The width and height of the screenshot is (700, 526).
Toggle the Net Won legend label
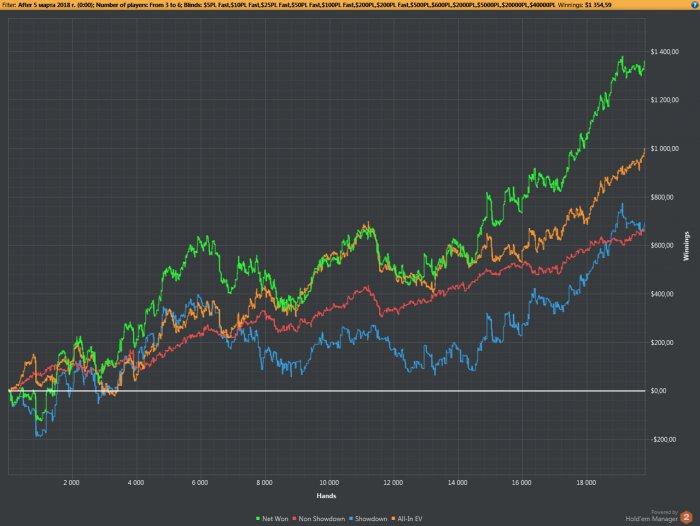(x=275, y=518)
